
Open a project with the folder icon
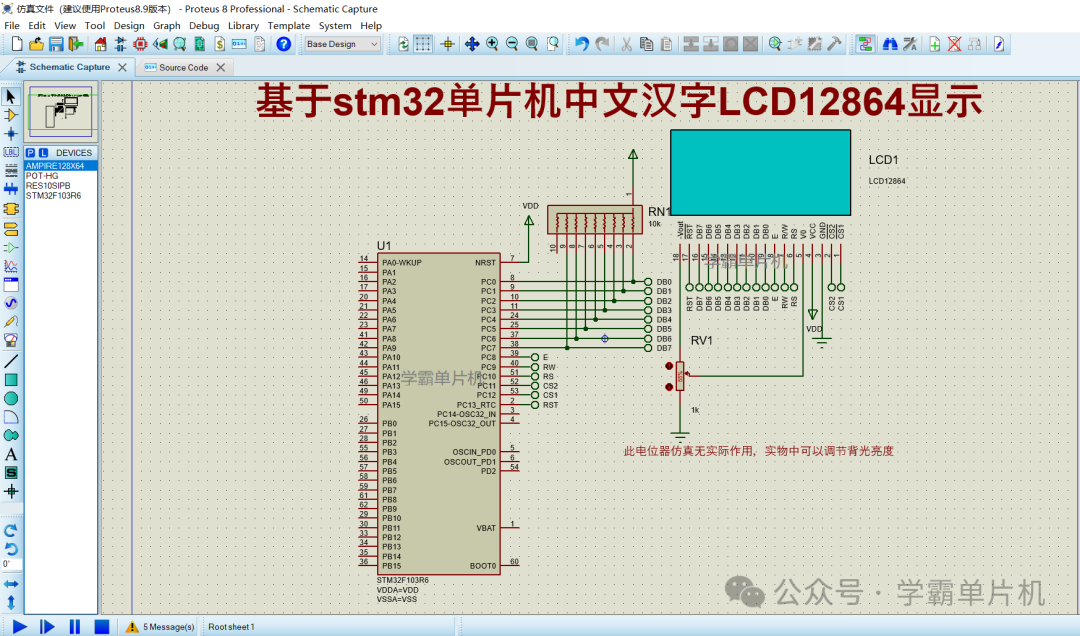pyautogui.click(x=37, y=44)
